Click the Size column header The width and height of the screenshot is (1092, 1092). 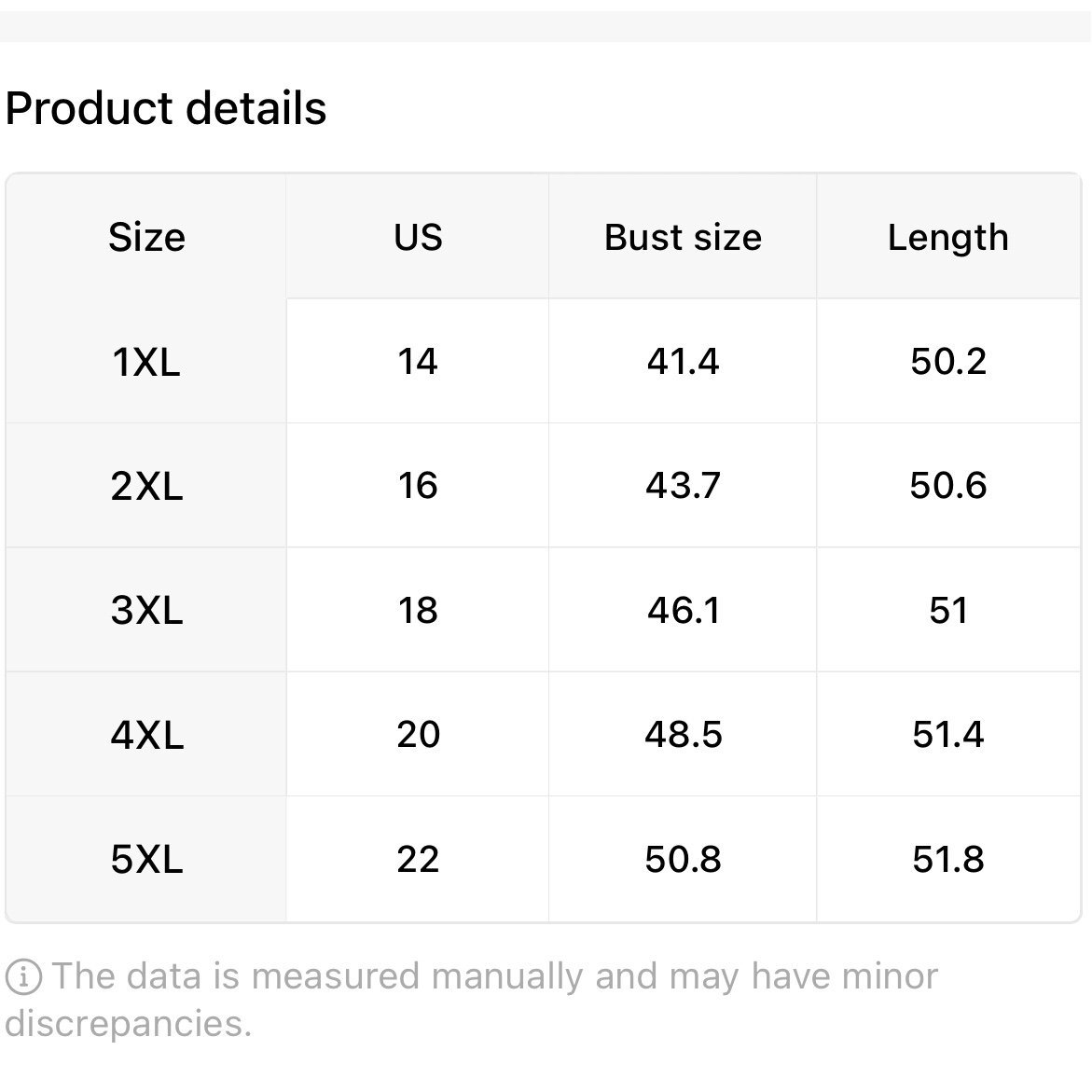146,237
